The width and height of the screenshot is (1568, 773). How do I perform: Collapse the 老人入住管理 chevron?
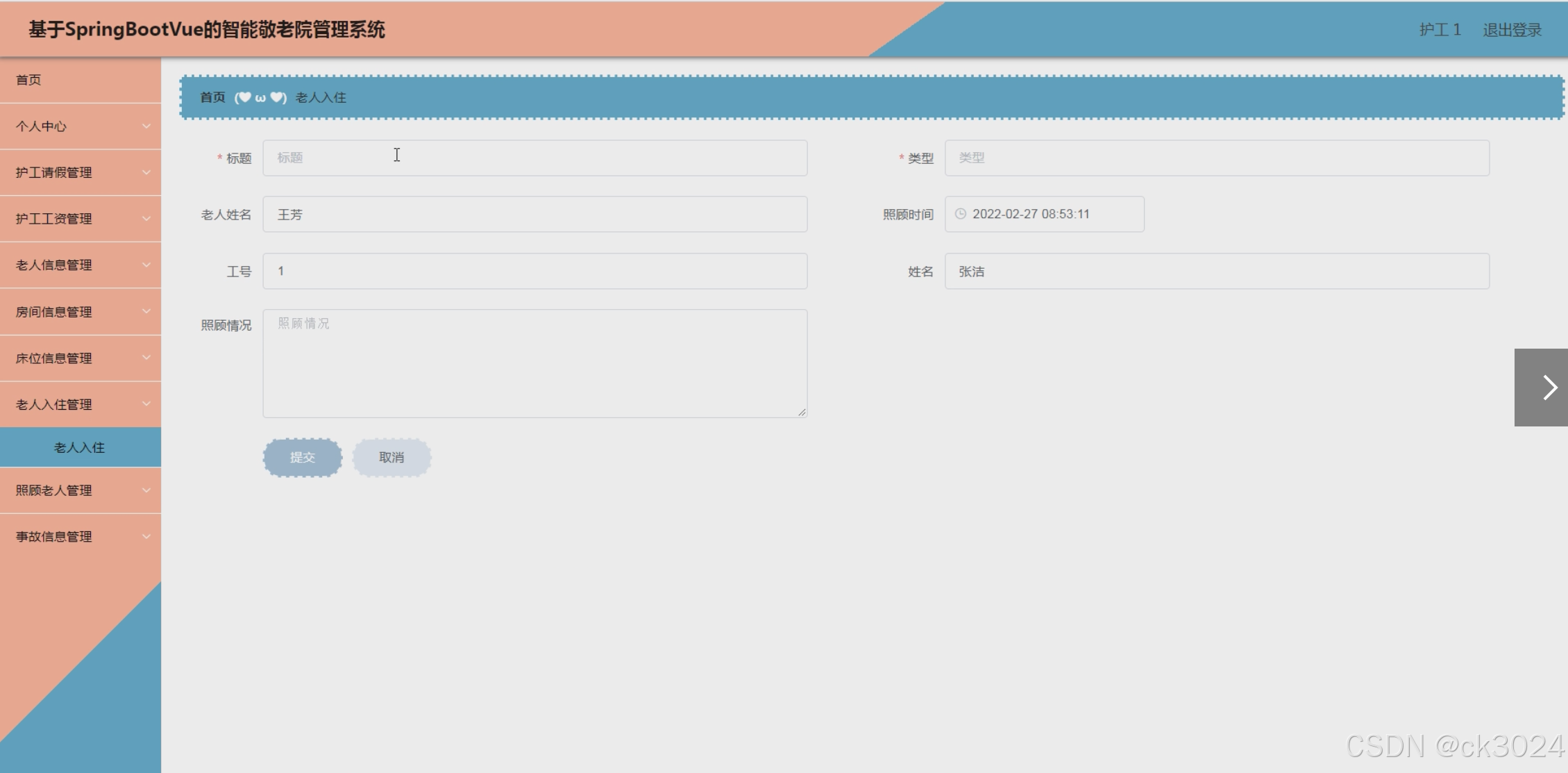tap(146, 404)
